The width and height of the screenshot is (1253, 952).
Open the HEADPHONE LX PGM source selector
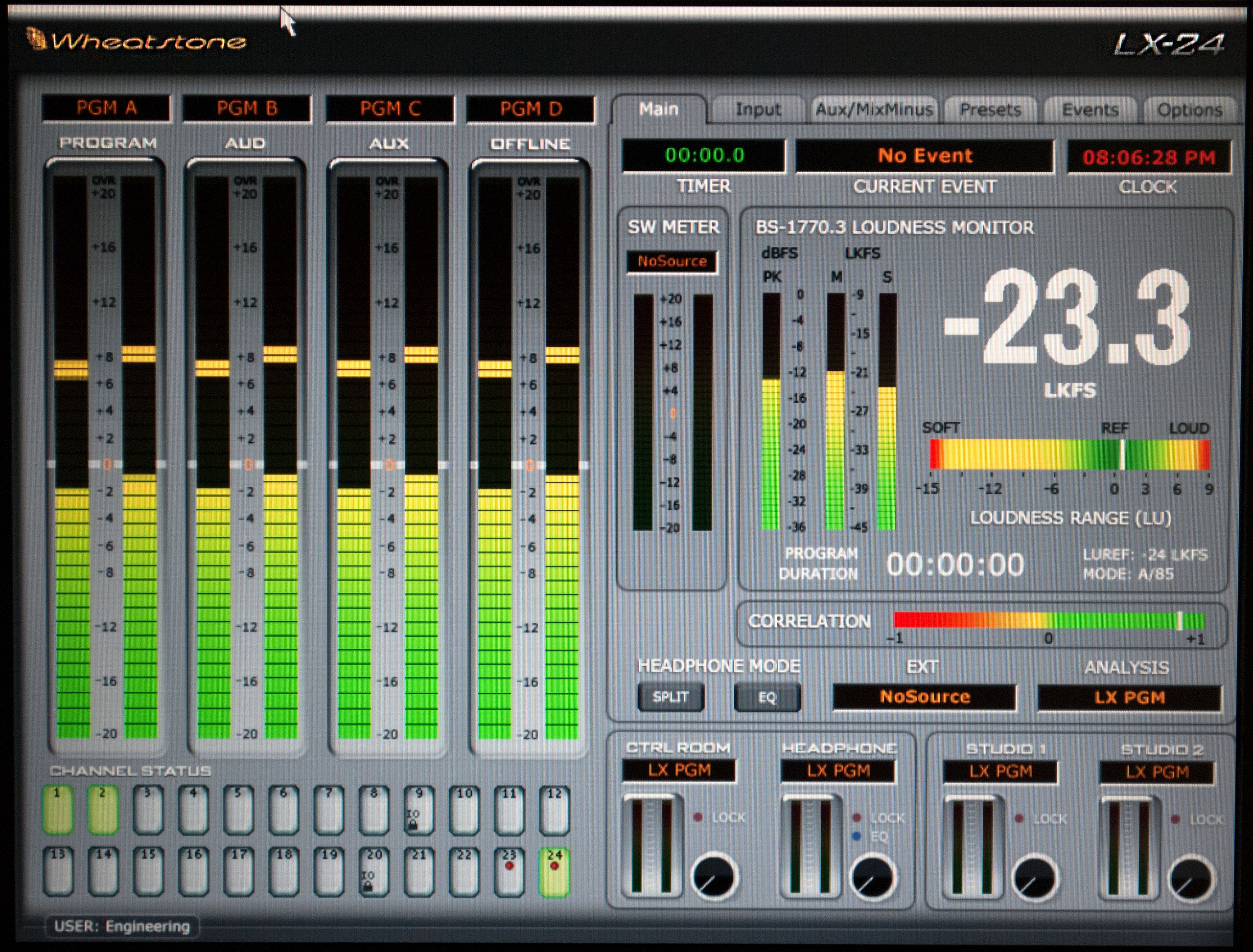coord(838,771)
